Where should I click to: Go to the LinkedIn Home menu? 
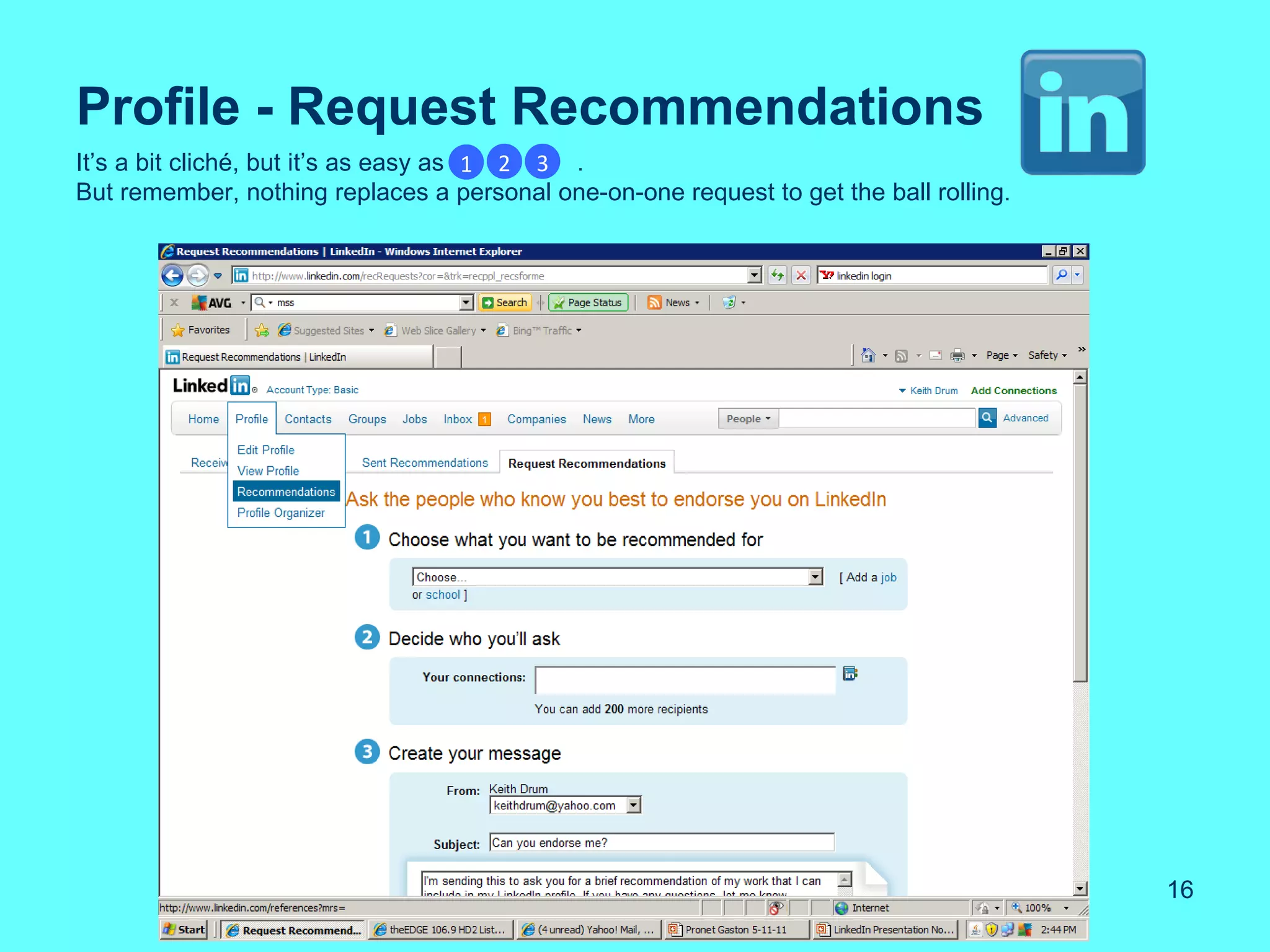tap(203, 419)
